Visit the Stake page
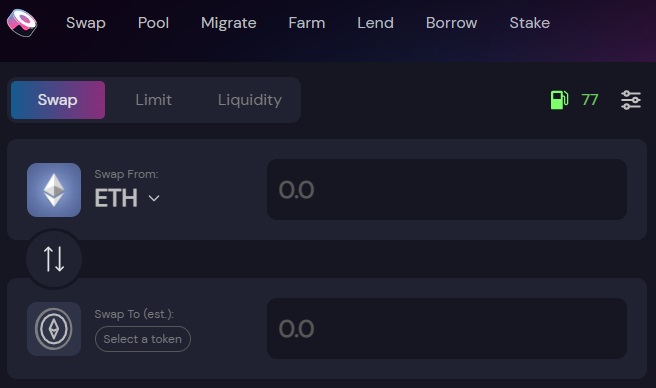656x388 pixels. [x=530, y=23]
